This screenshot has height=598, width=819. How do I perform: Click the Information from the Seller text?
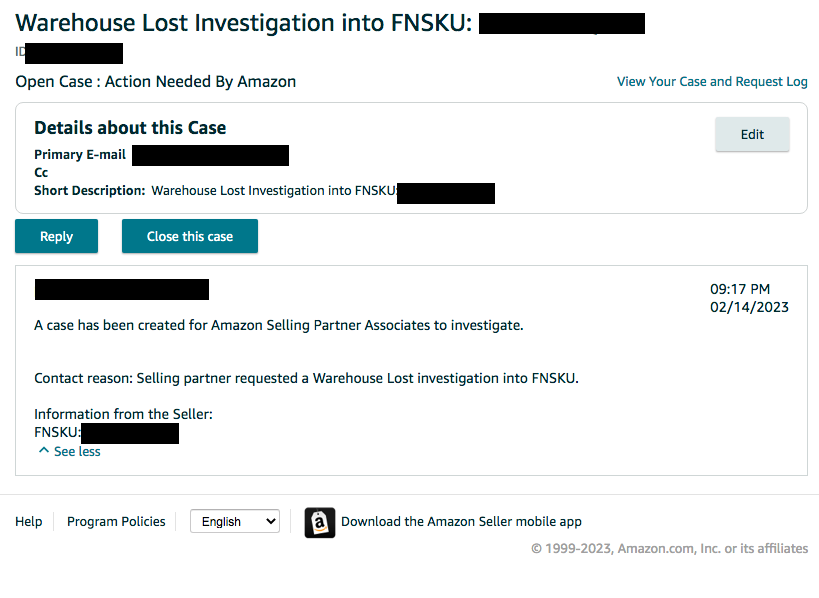(123, 414)
